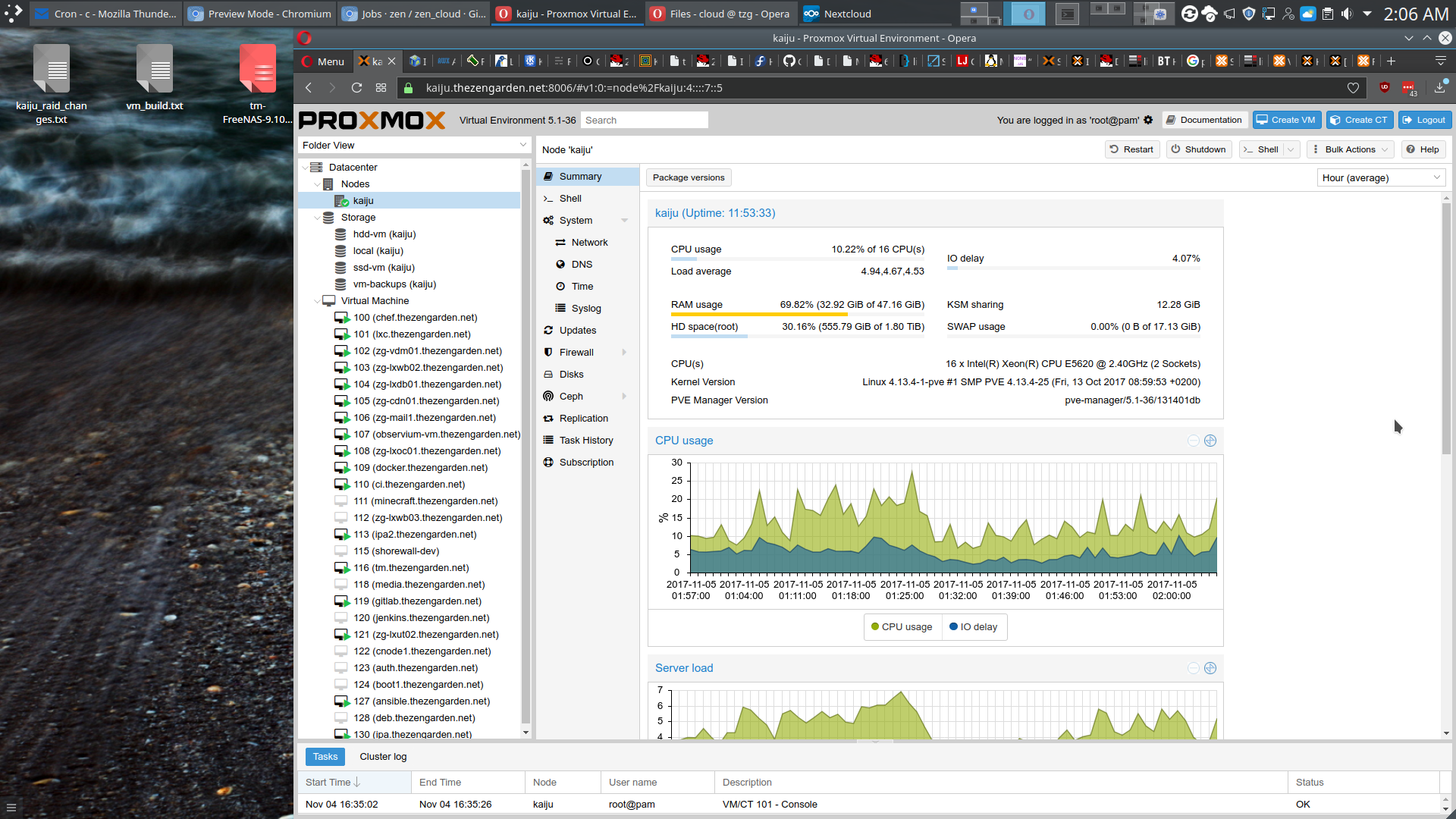
Task: Open Help for node
Action: click(1423, 150)
